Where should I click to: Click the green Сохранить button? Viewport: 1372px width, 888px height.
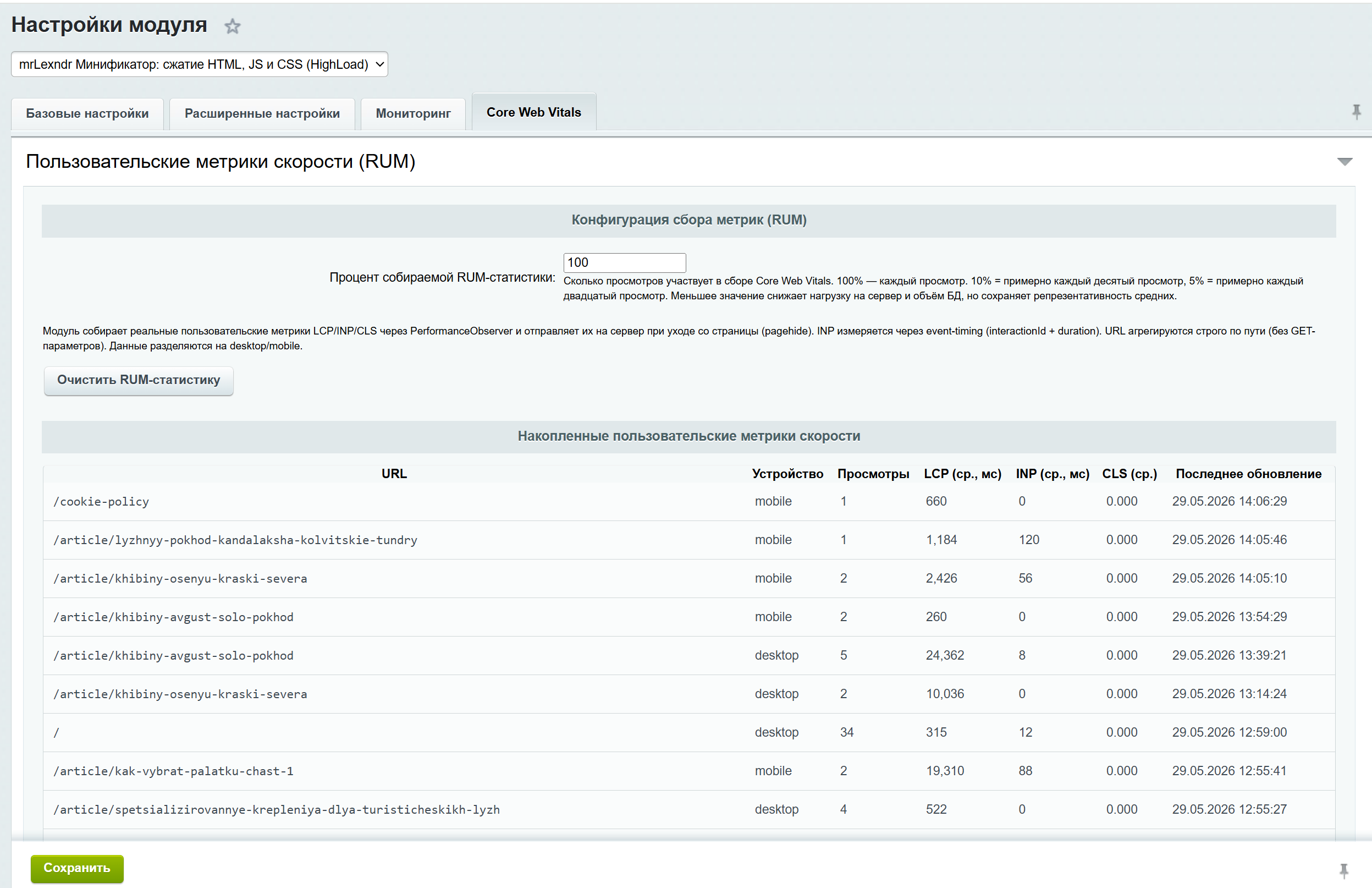click(77, 868)
